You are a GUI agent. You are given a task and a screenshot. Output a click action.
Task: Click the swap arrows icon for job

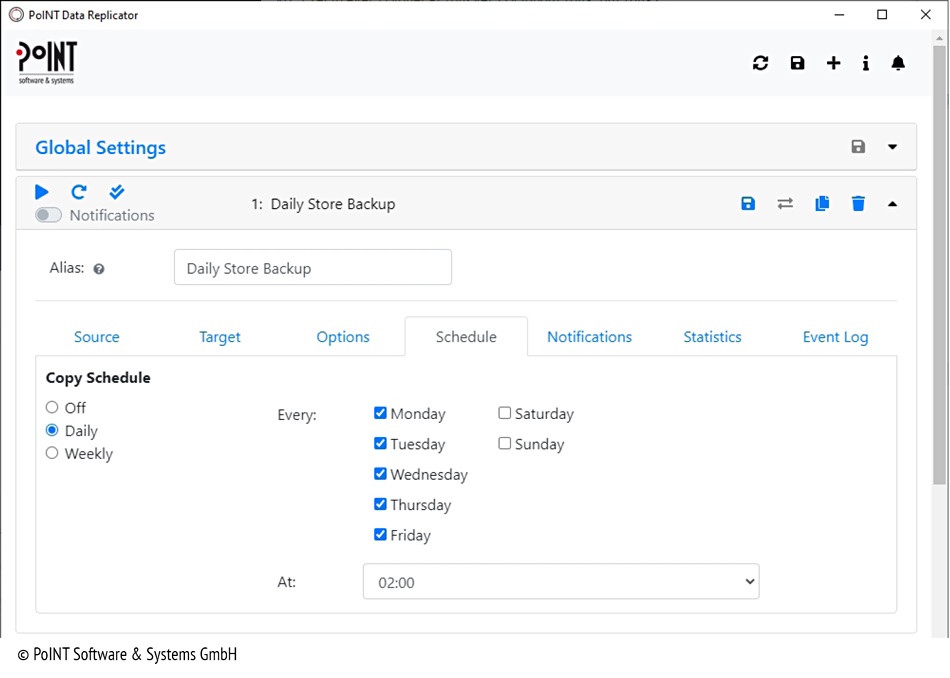785,204
